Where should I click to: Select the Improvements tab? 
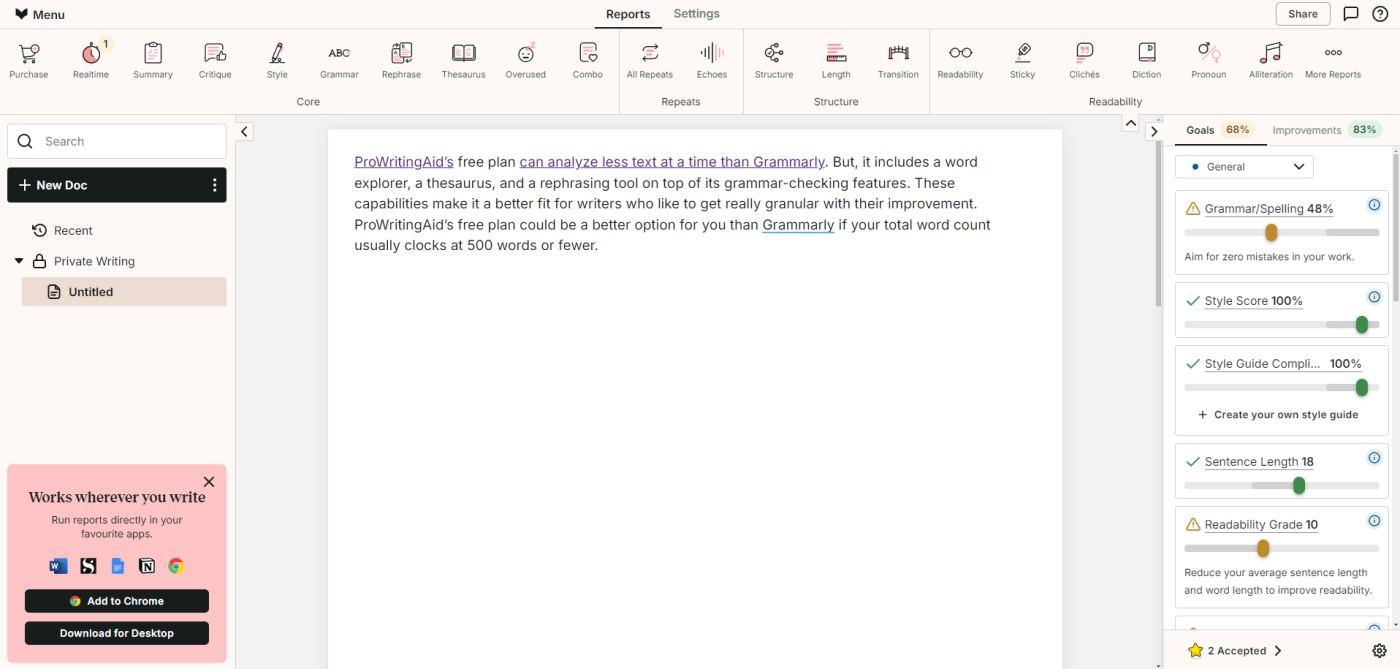(x=1326, y=130)
